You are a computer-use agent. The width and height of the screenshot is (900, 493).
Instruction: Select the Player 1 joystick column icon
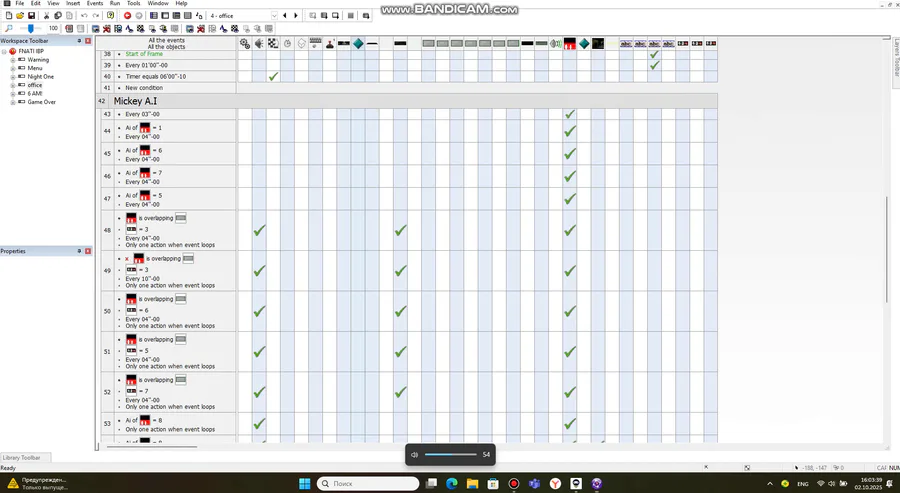tap(329, 43)
